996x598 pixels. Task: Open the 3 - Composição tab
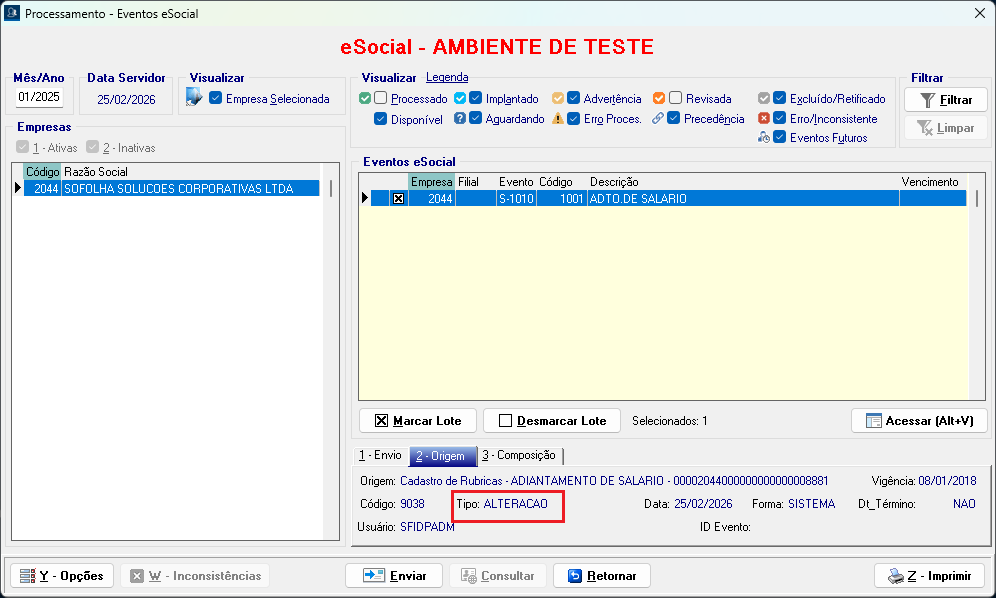(519, 455)
